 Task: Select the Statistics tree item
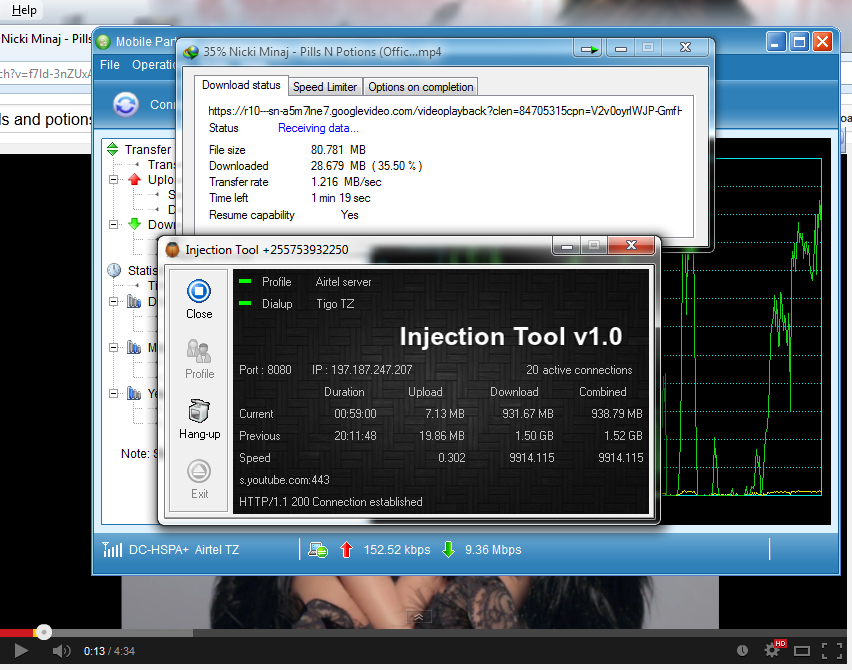click(142, 270)
